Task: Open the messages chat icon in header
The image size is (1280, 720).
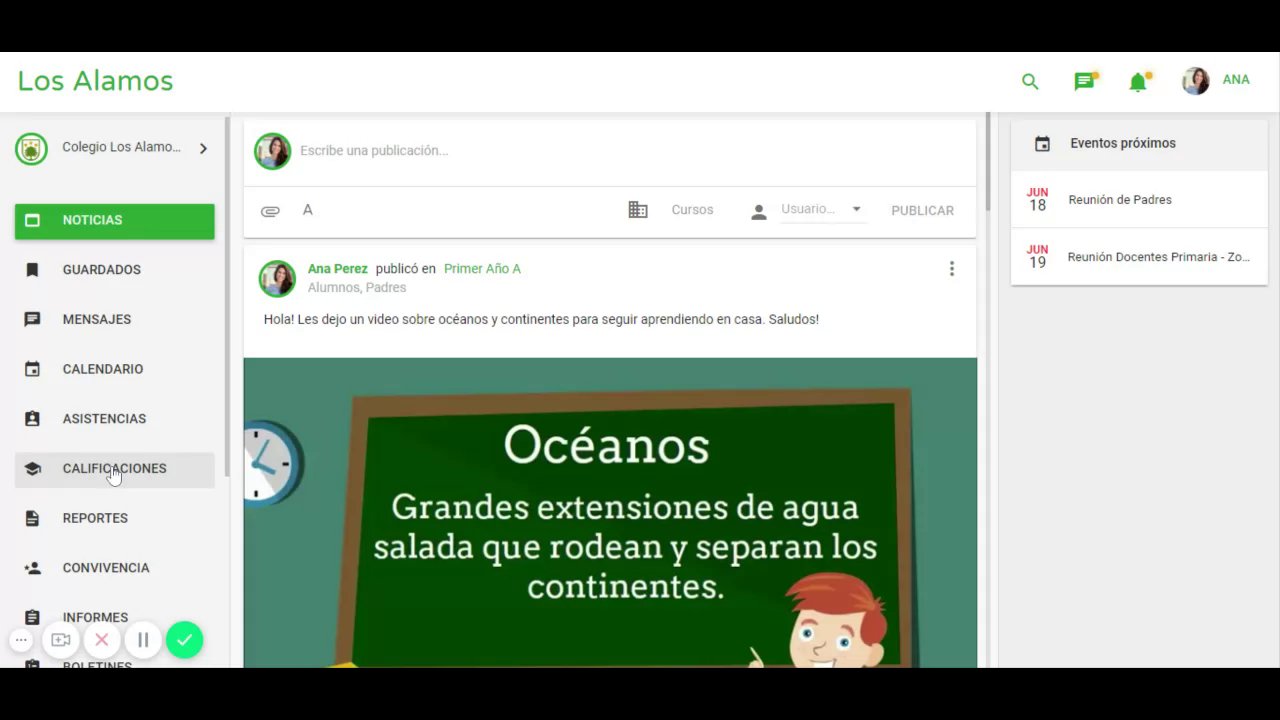Action: (1085, 81)
